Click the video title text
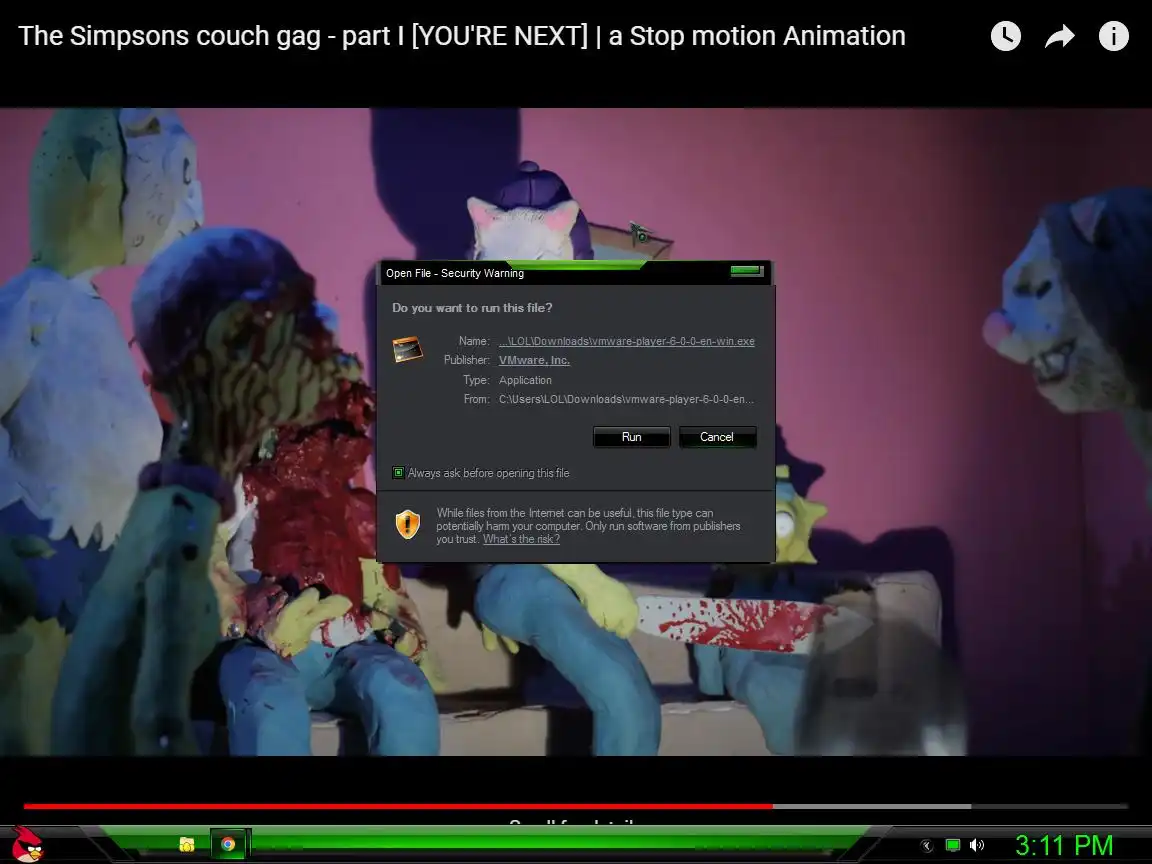 click(x=461, y=35)
